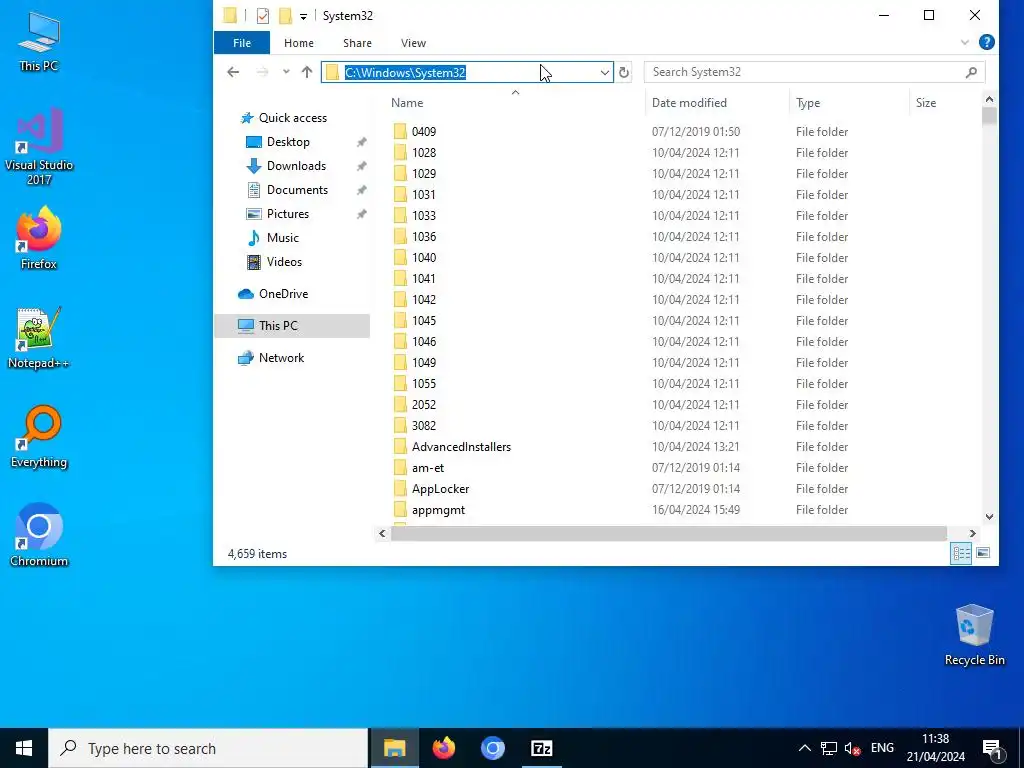Image resolution: width=1024 pixels, height=768 pixels.
Task: Select the appmgmt folder
Action: (438, 509)
